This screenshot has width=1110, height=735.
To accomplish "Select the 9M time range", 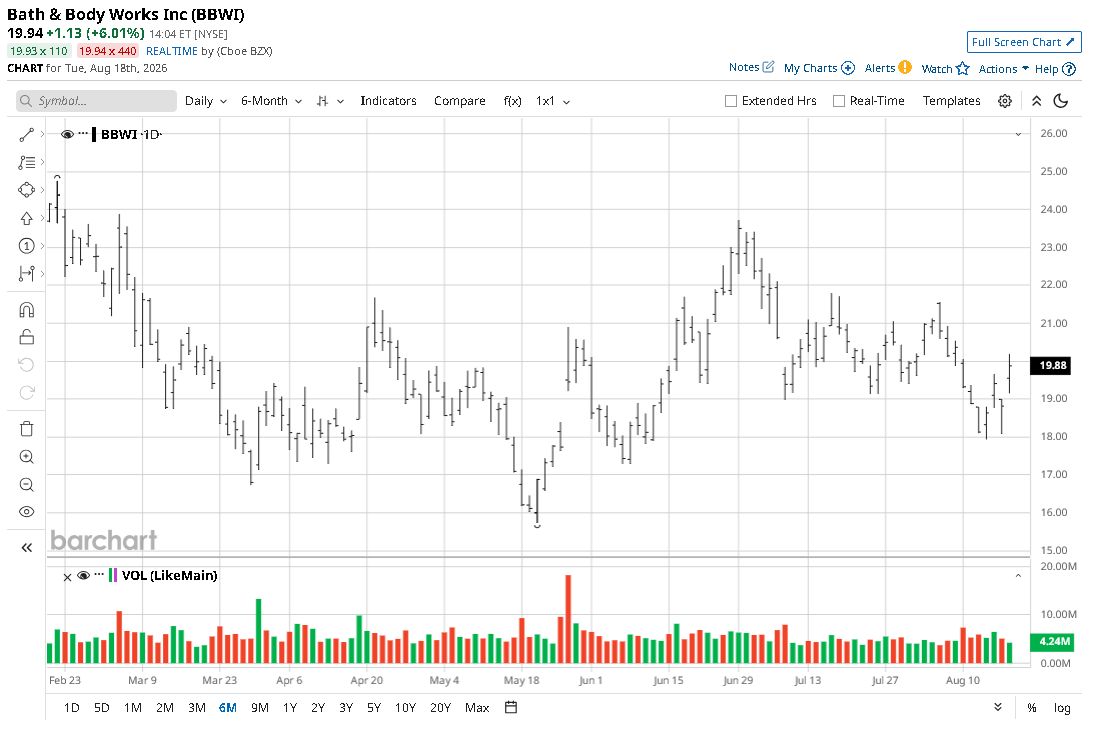I will (x=260, y=707).
